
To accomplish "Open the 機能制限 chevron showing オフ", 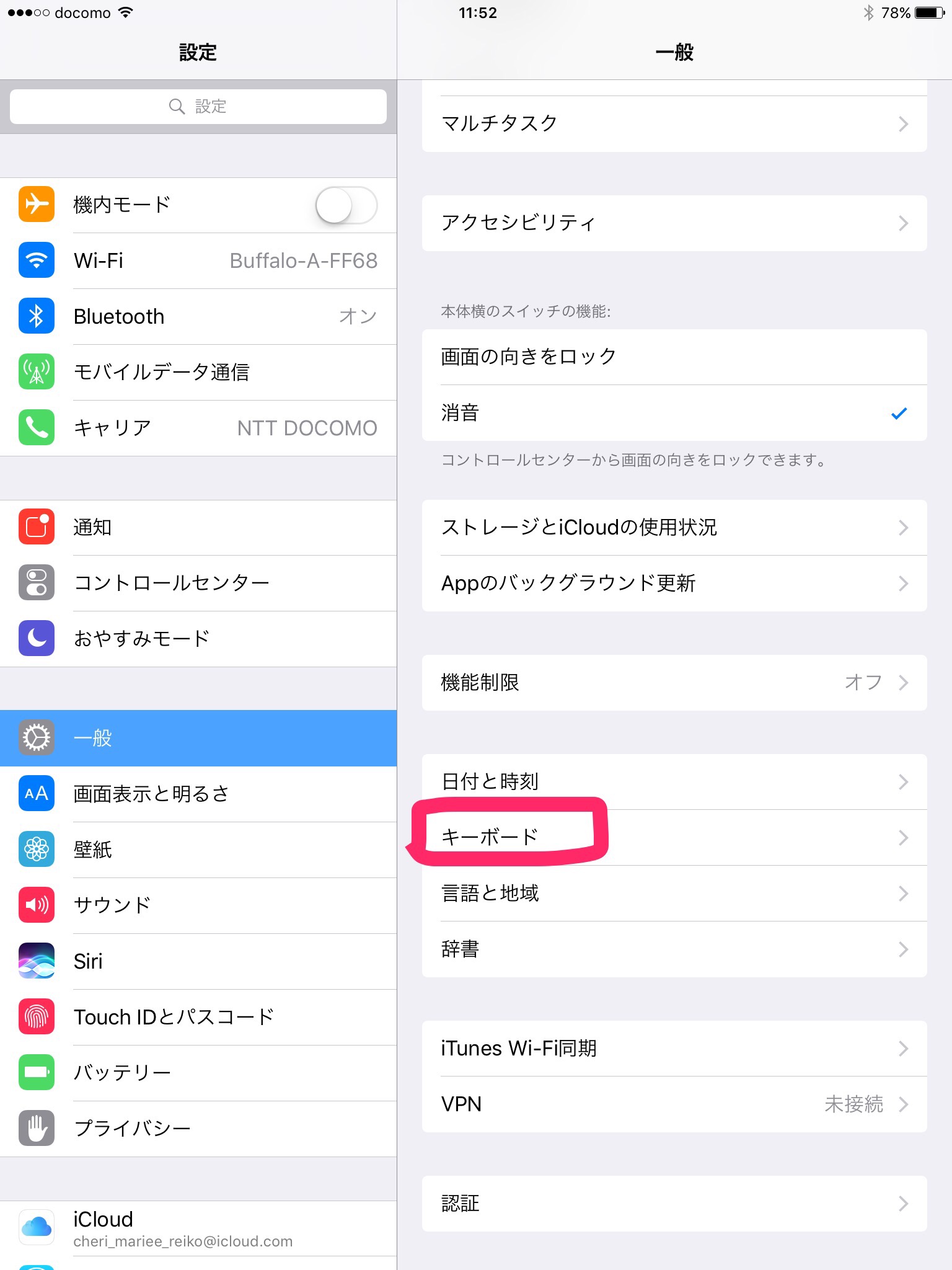I will point(904,683).
